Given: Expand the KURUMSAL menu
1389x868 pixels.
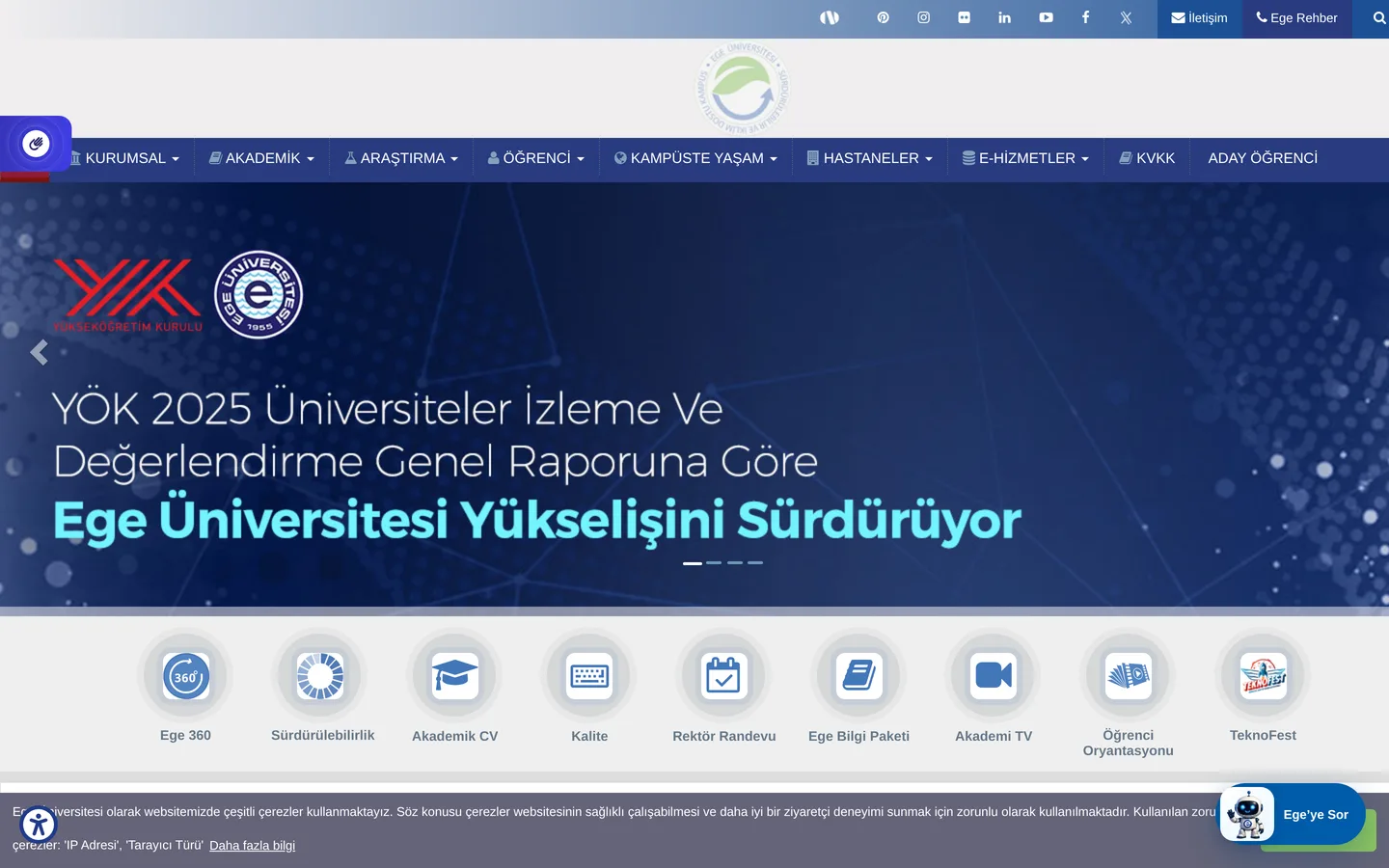Looking at the screenshot, I should (x=125, y=158).
